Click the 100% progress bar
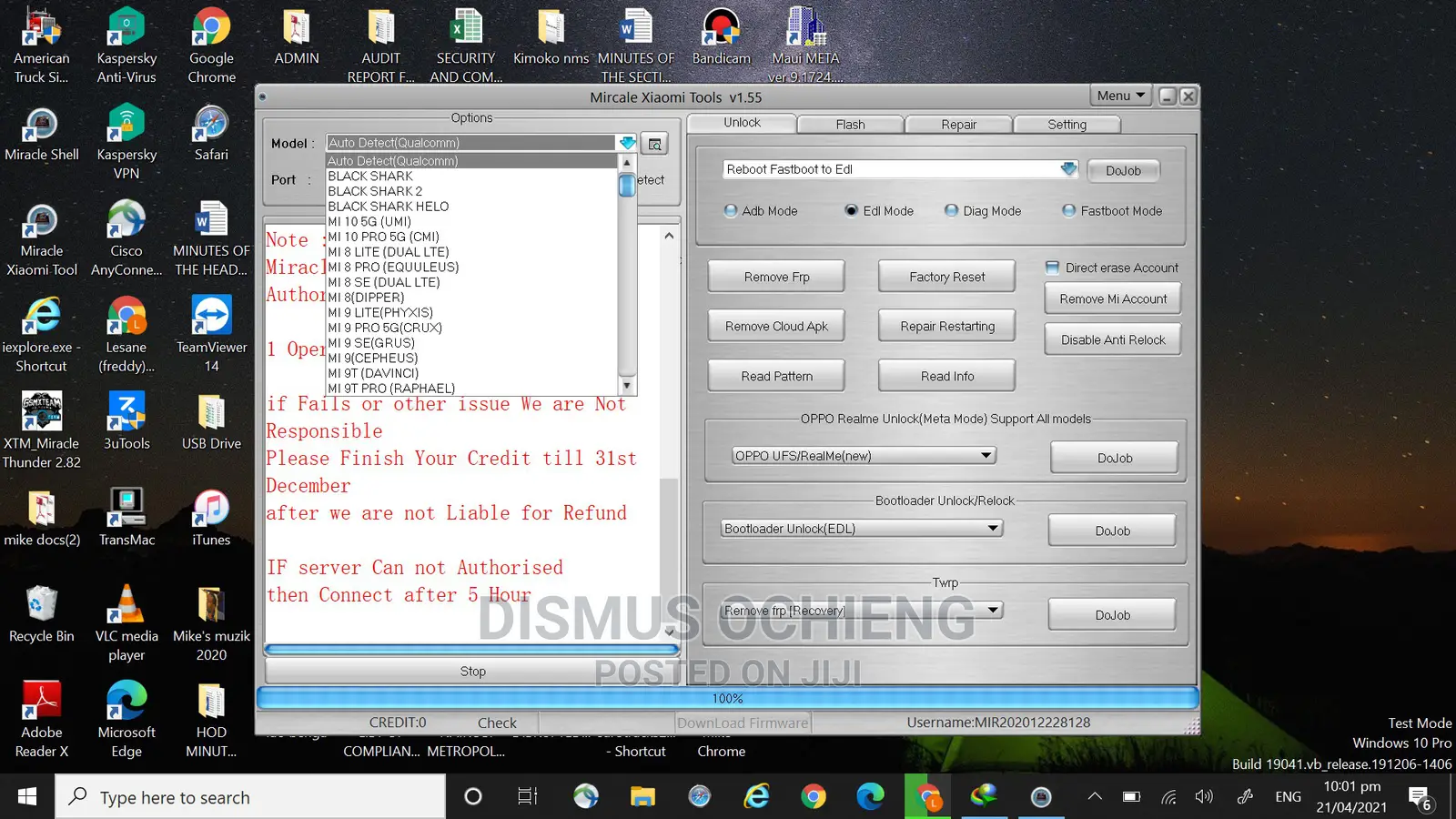 (x=727, y=698)
